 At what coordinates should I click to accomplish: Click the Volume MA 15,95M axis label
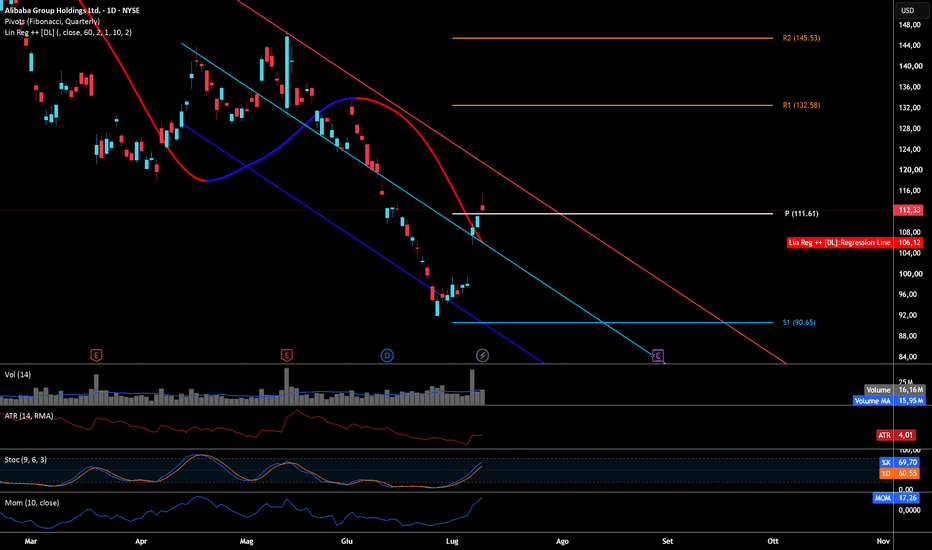[889, 401]
